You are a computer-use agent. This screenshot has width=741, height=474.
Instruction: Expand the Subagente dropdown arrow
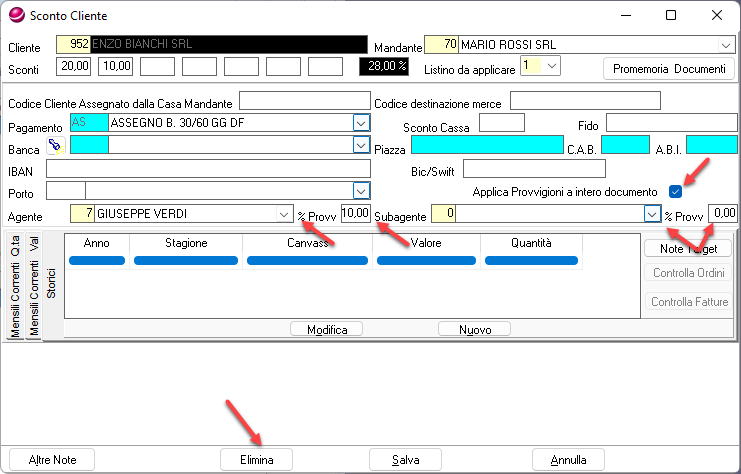[x=652, y=214]
